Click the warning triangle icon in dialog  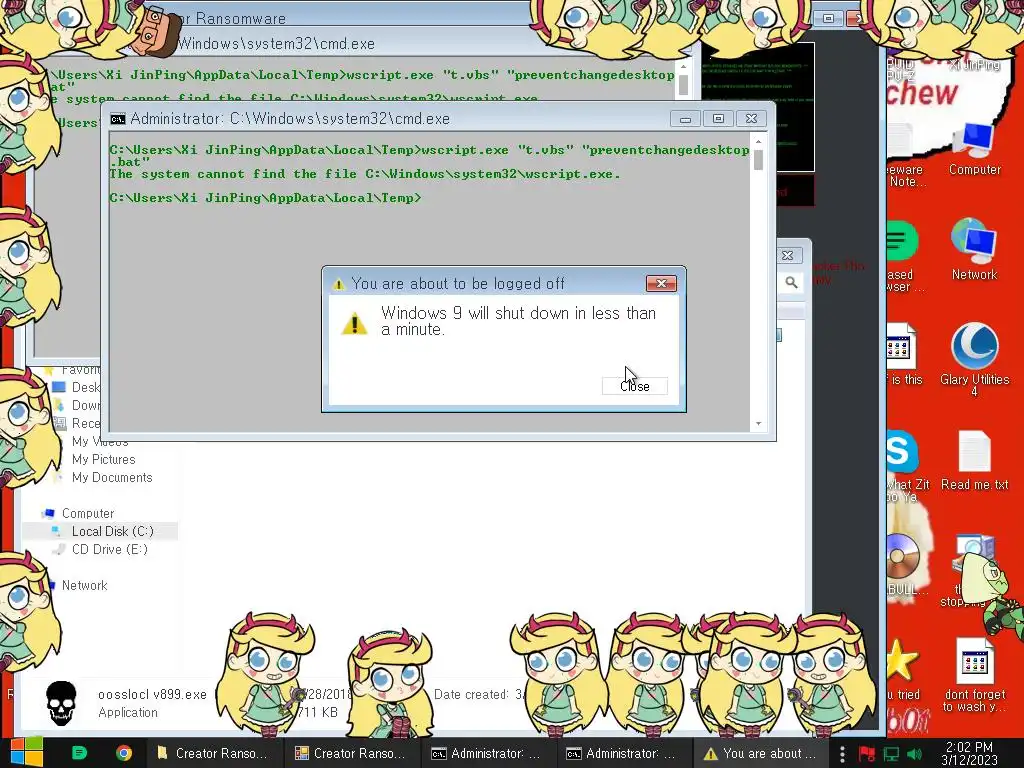coord(355,323)
